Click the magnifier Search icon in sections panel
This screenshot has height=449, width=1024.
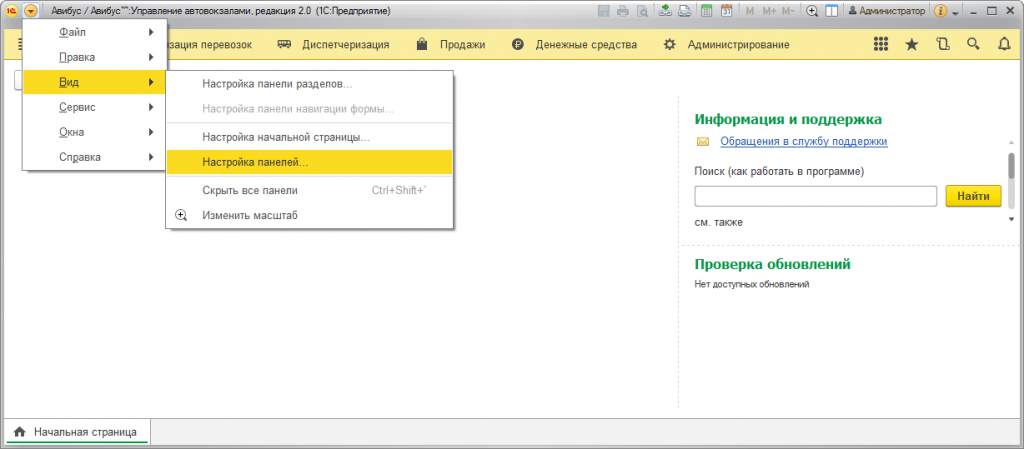coord(973,45)
